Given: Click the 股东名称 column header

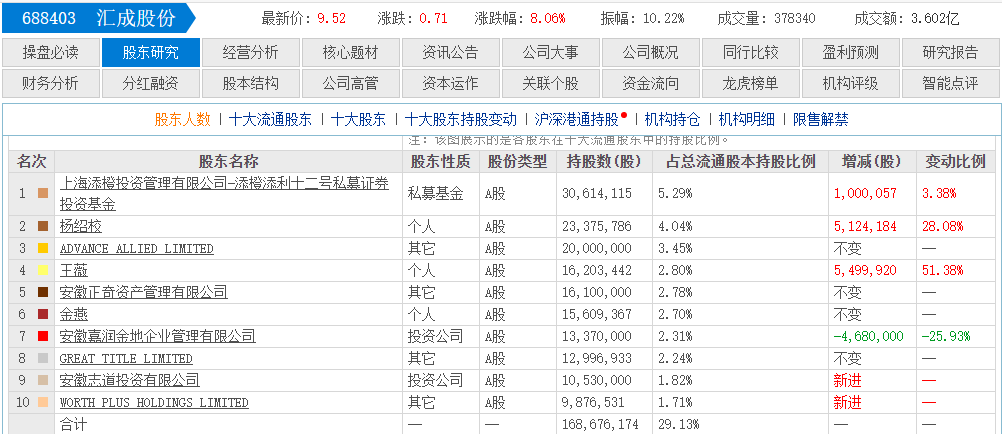Looking at the screenshot, I should click(x=229, y=162).
